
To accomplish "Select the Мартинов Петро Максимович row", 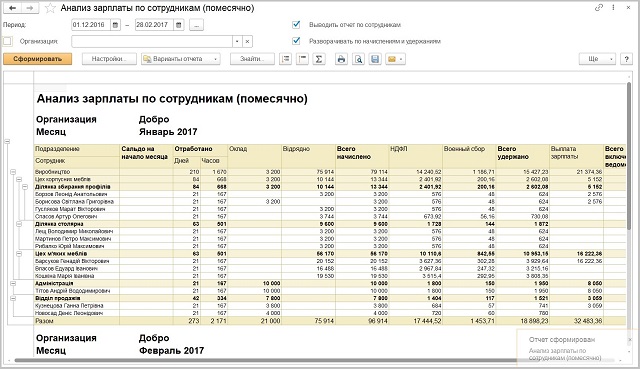I will [73, 239].
